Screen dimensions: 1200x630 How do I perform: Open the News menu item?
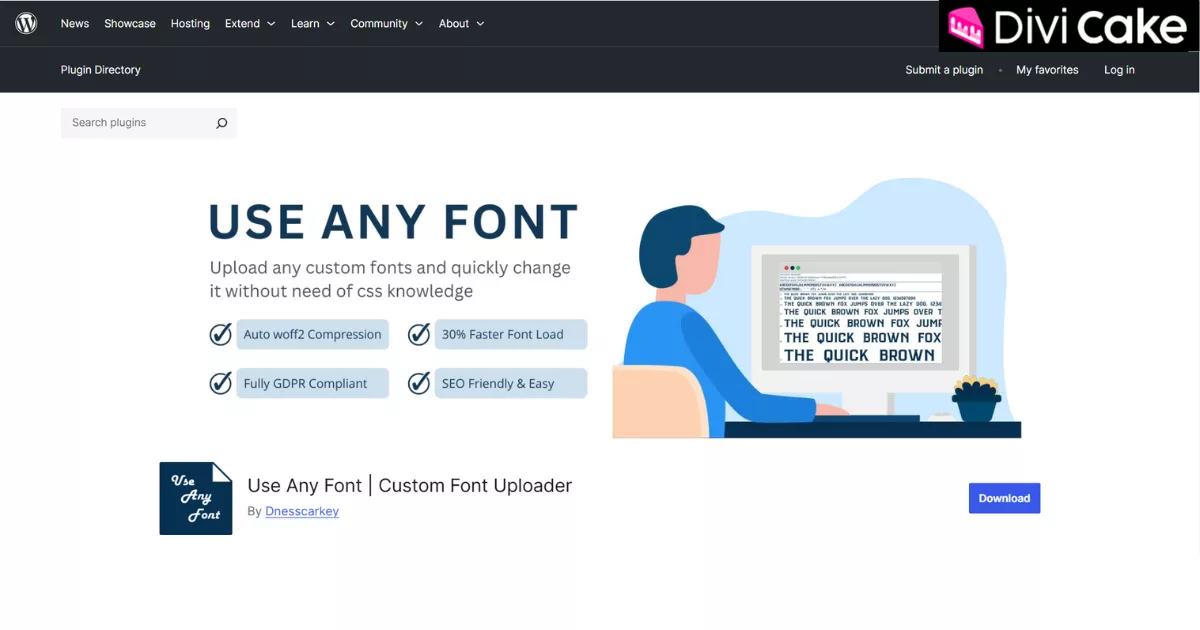(x=75, y=23)
